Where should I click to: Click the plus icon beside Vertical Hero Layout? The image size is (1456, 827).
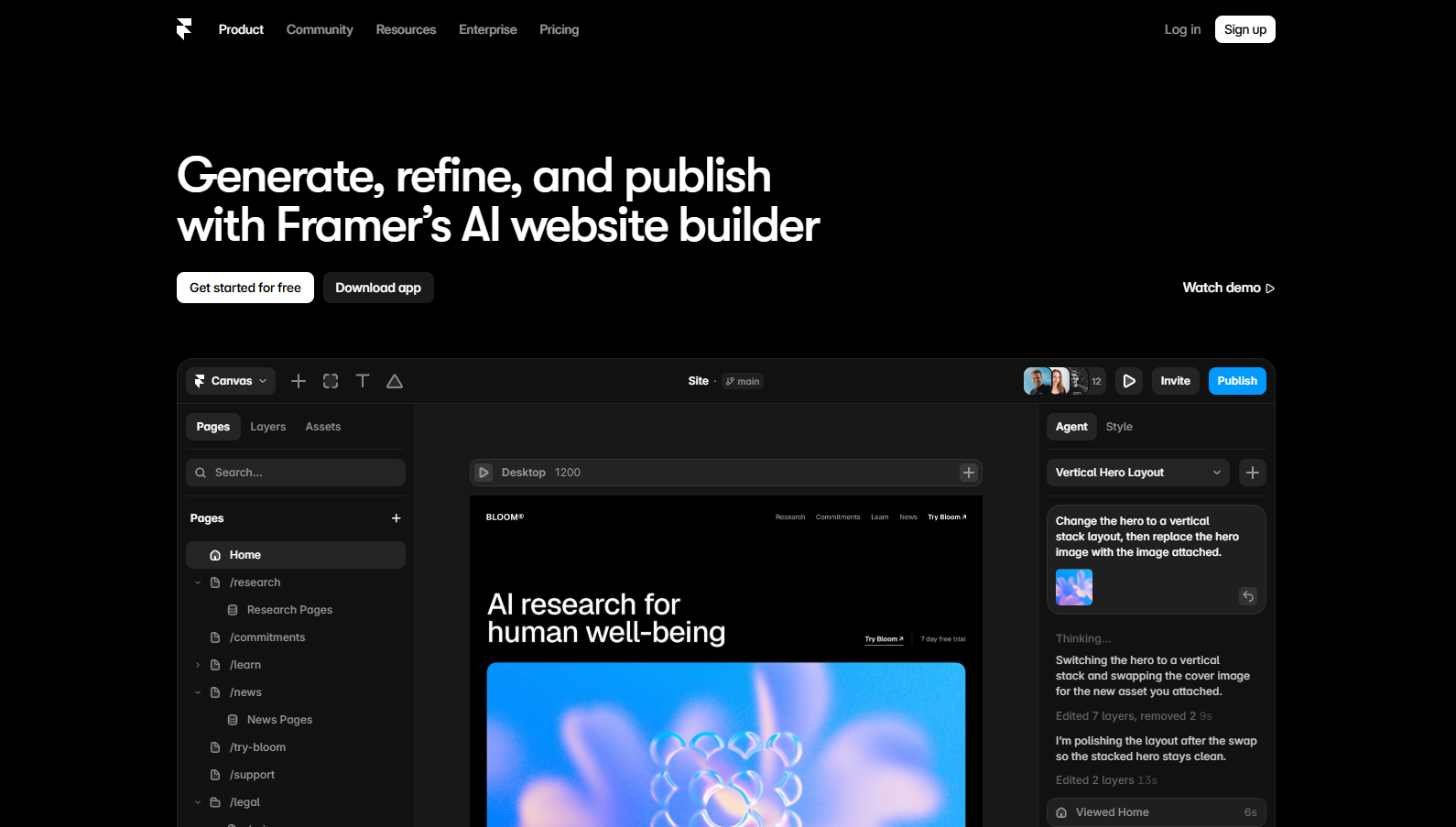(x=1253, y=473)
